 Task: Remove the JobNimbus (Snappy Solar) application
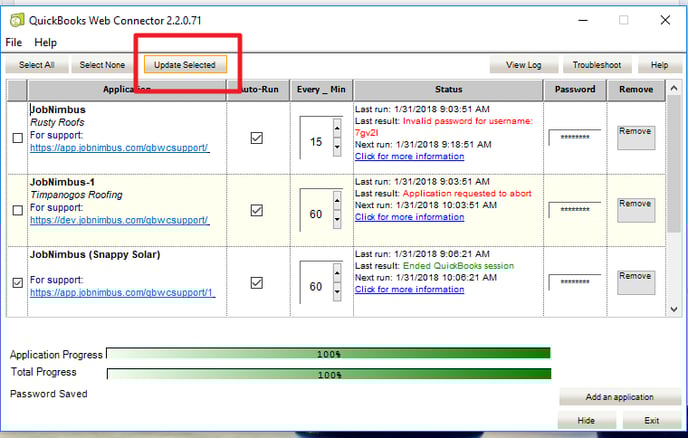coord(636,282)
